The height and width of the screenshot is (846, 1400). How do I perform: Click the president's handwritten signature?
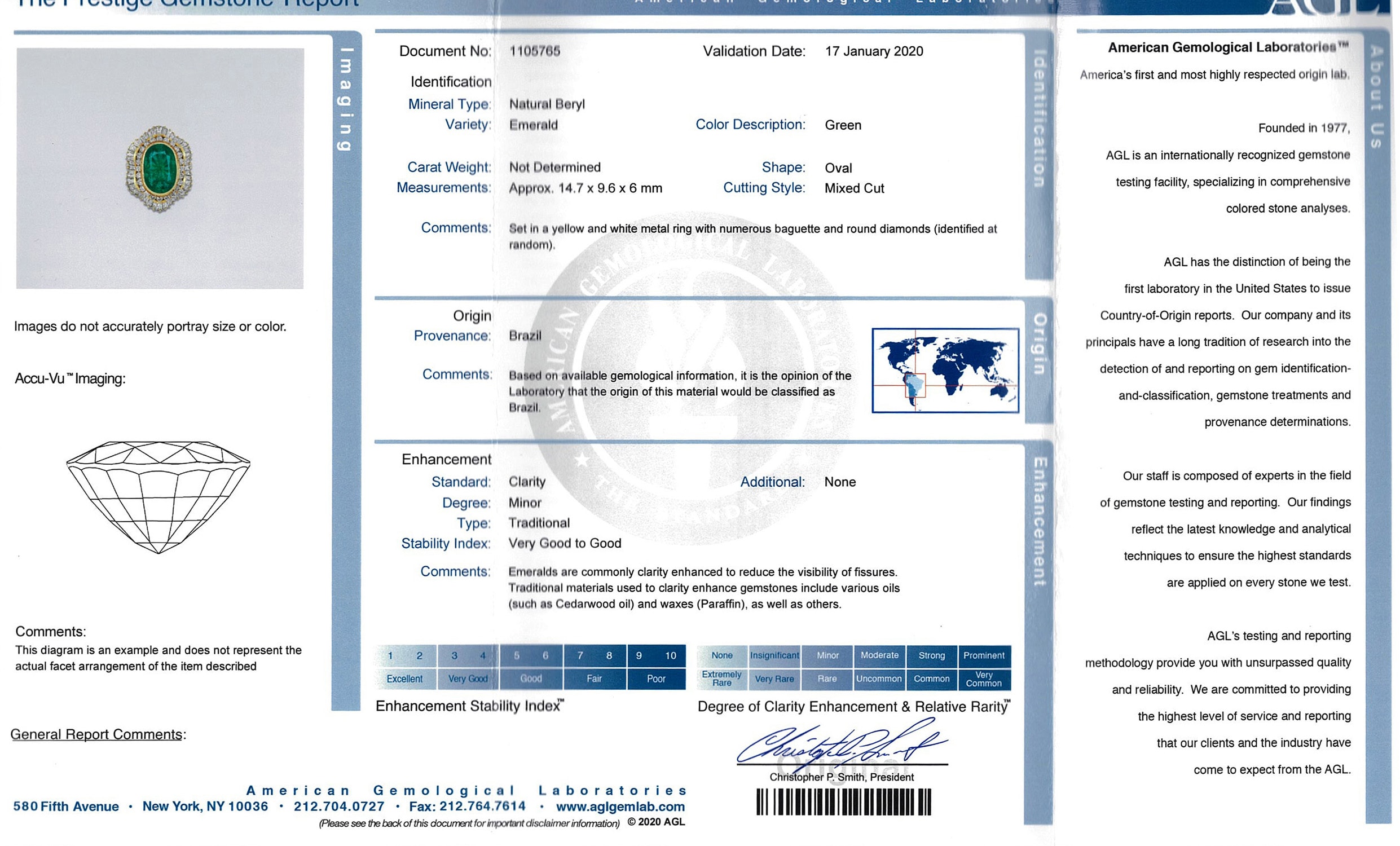[841, 744]
